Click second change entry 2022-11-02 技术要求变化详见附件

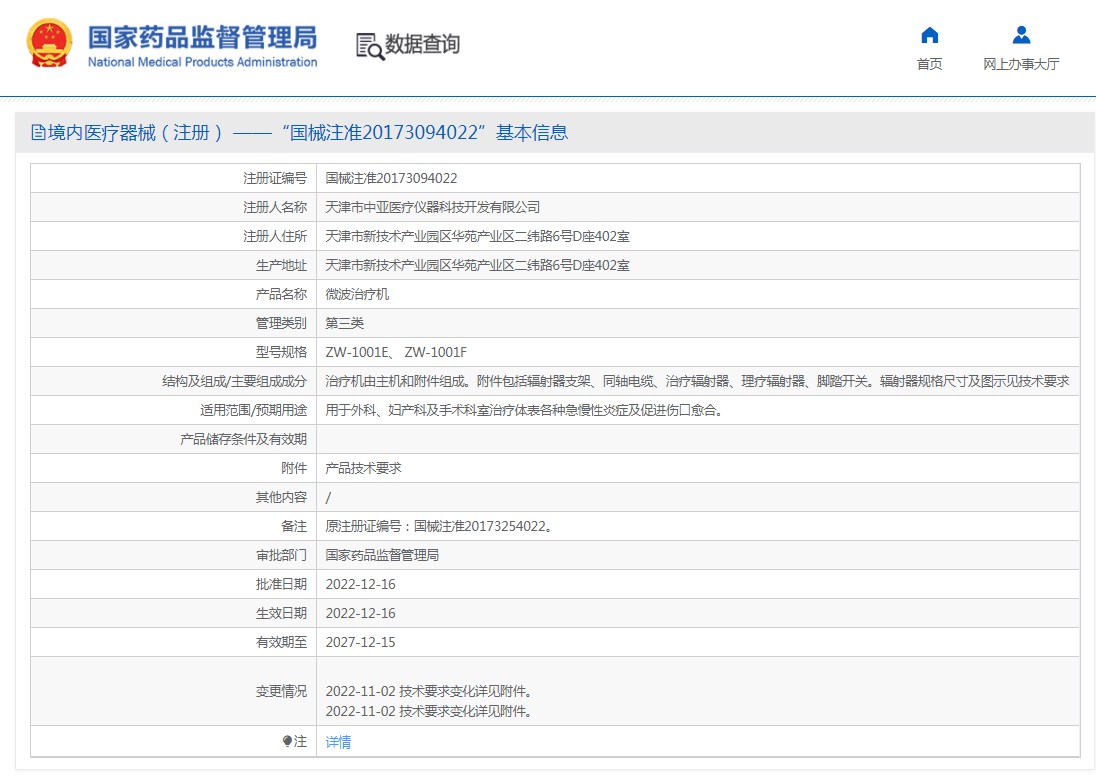click(x=430, y=712)
